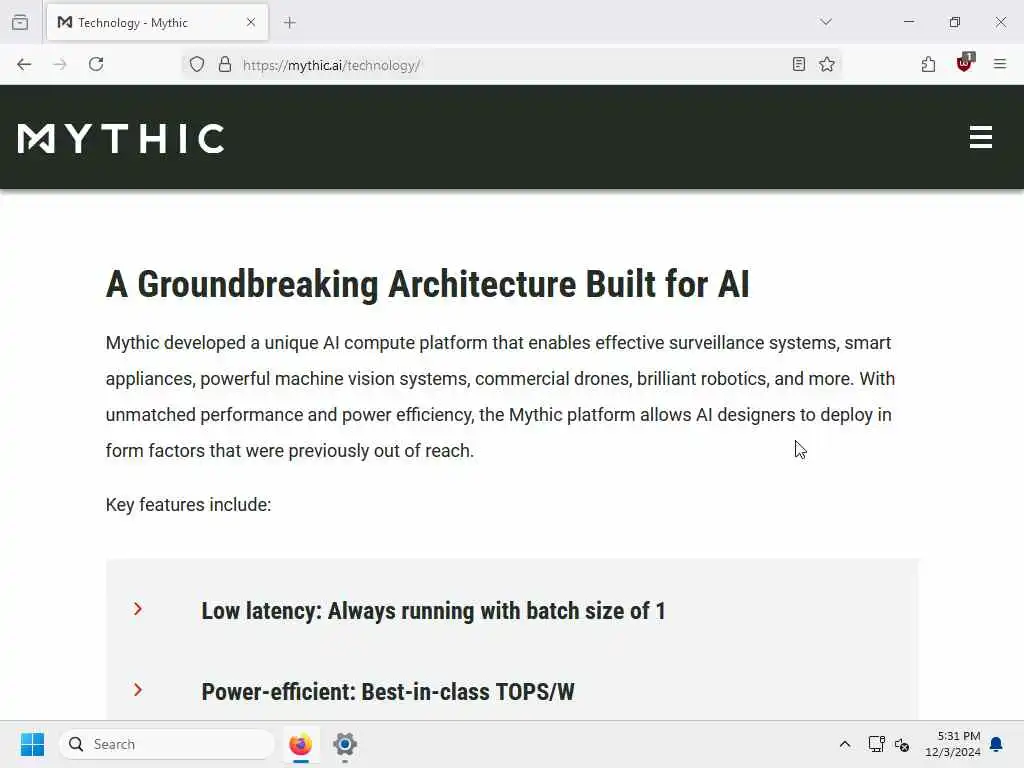The height and width of the screenshot is (768, 1024).
Task: Open the Firefox application menu
Action: [x=1000, y=64]
